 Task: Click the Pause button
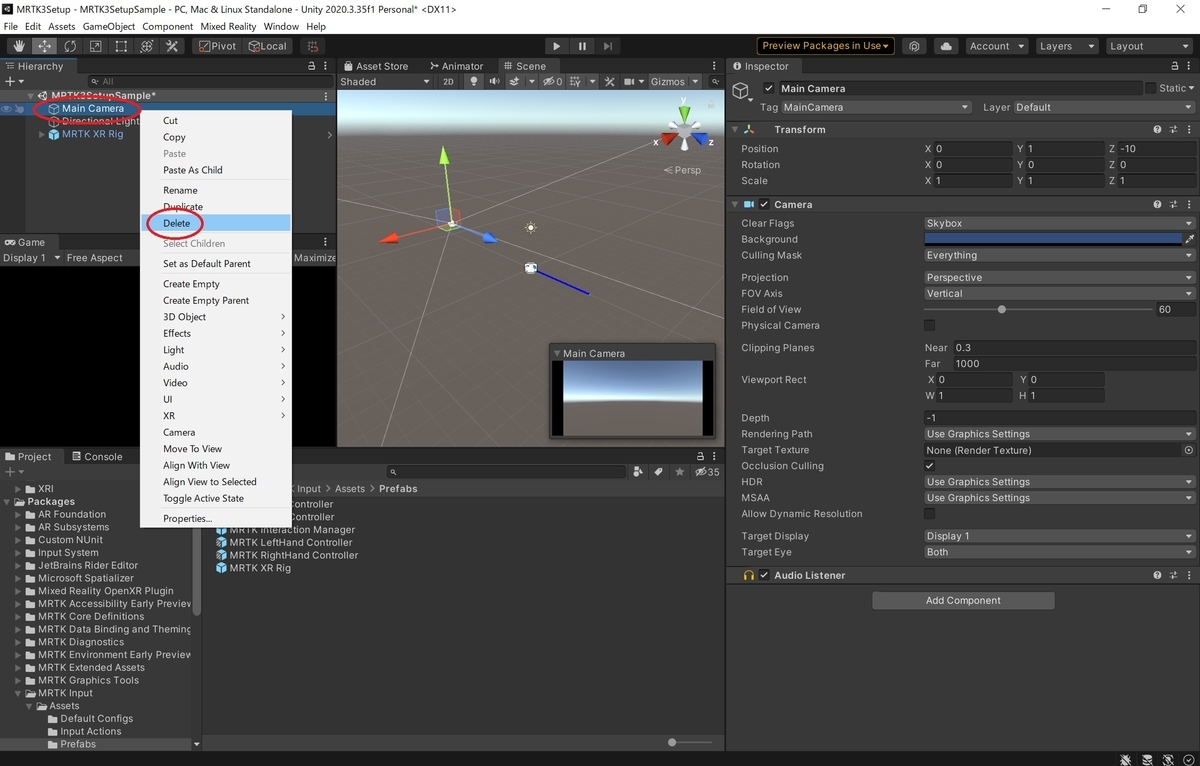point(582,46)
